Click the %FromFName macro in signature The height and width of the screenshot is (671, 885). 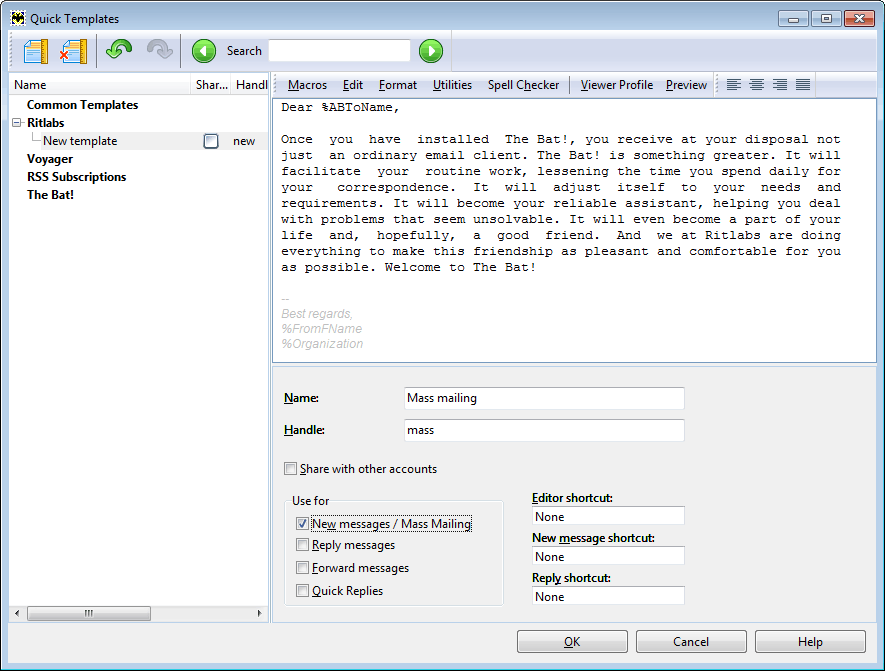(x=322, y=328)
